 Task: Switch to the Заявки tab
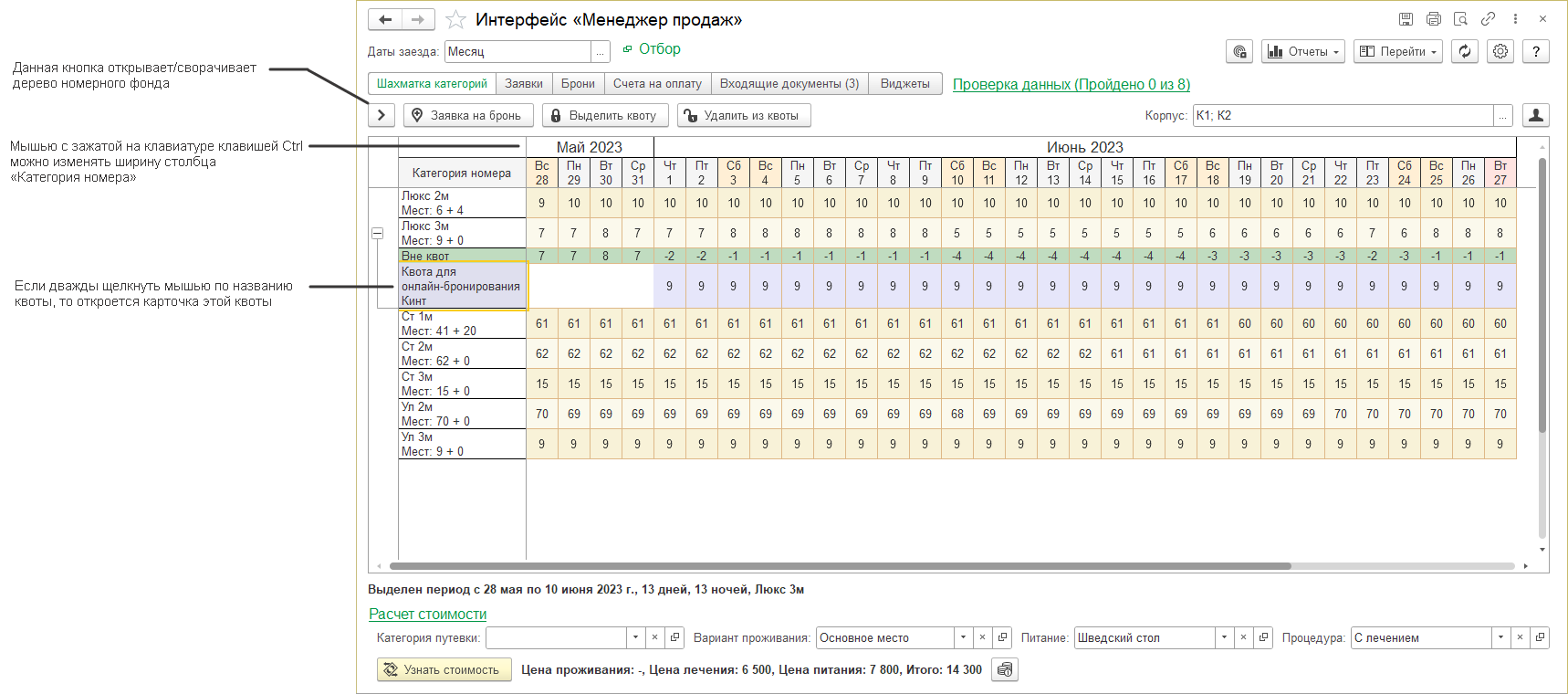(x=524, y=84)
